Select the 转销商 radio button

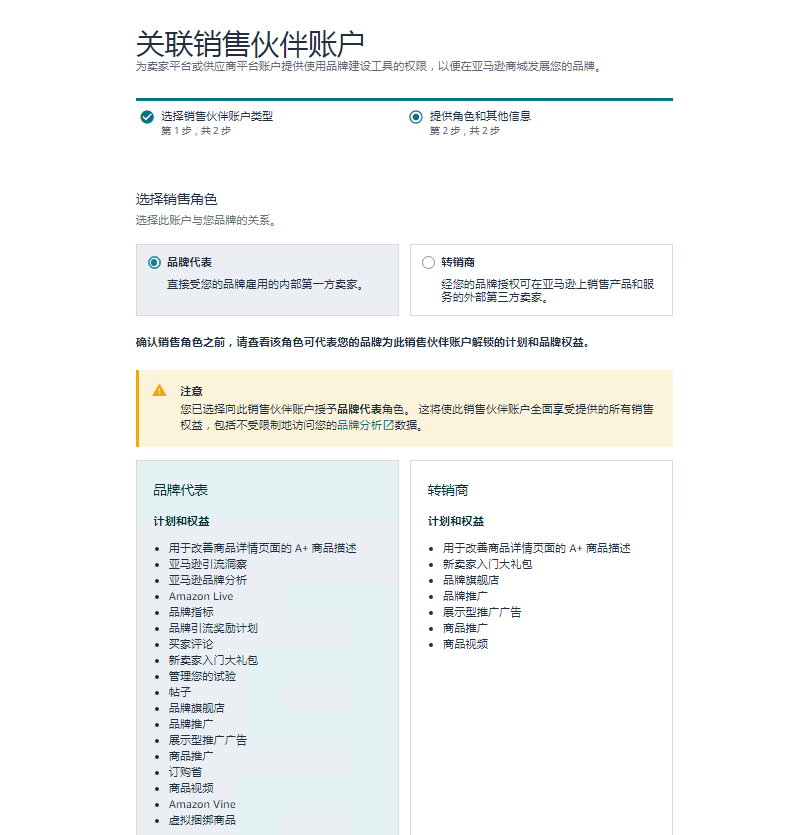pyautogui.click(x=428, y=263)
